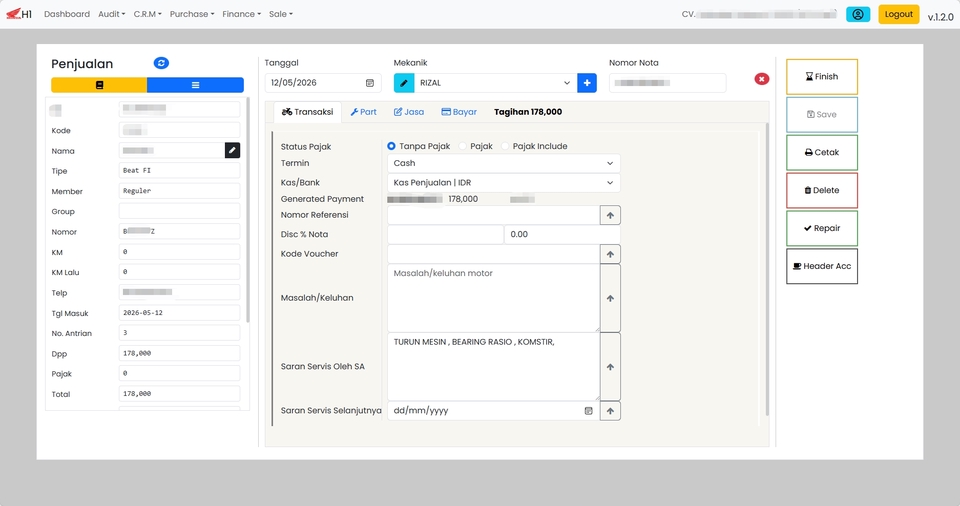This screenshot has height=506, width=960.
Task: Click the v.1.2.0 version text
Action: (x=940, y=17)
